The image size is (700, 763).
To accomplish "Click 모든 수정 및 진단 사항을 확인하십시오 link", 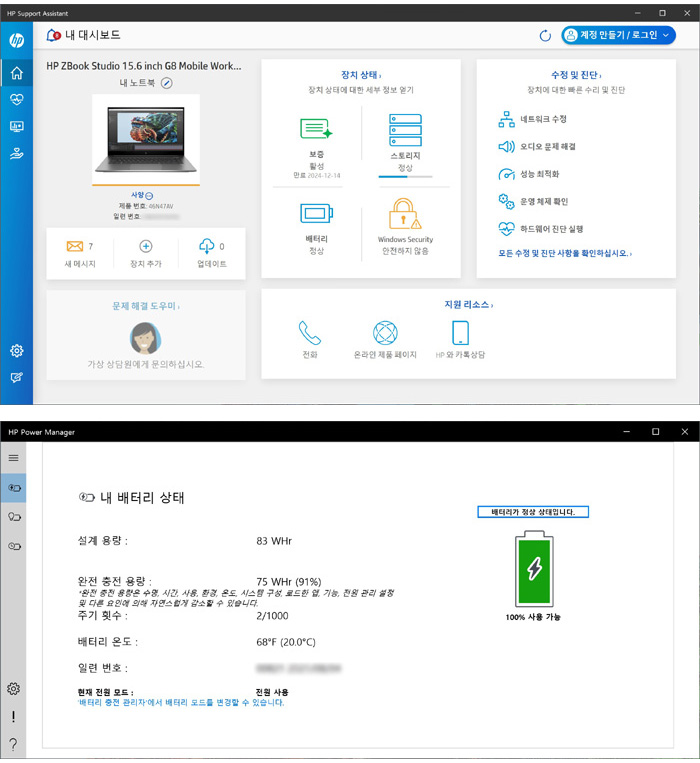I will click(x=565, y=254).
